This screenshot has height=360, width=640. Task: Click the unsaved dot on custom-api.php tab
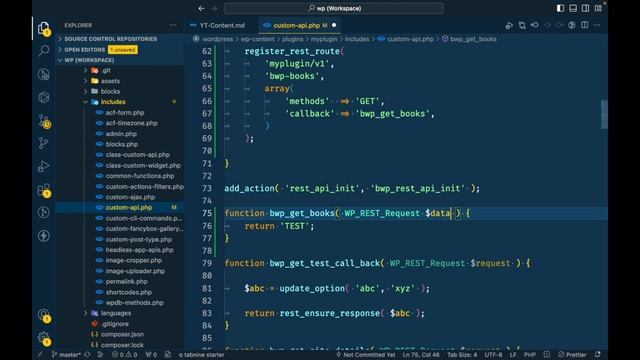pyautogui.click(x=334, y=25)
